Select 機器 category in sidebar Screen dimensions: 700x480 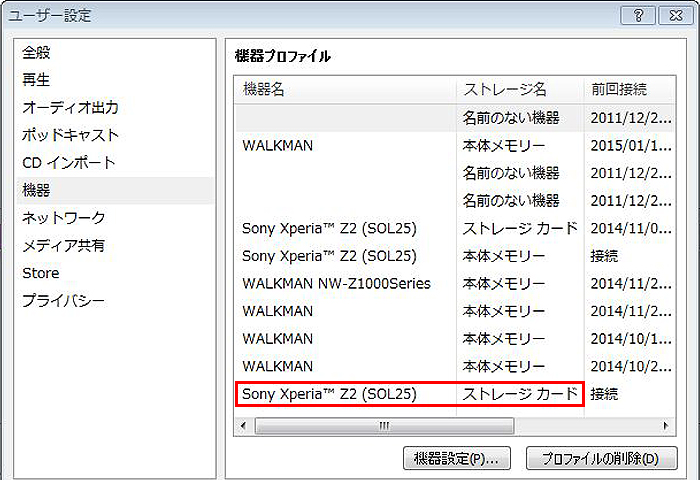(x=115, y=191)
